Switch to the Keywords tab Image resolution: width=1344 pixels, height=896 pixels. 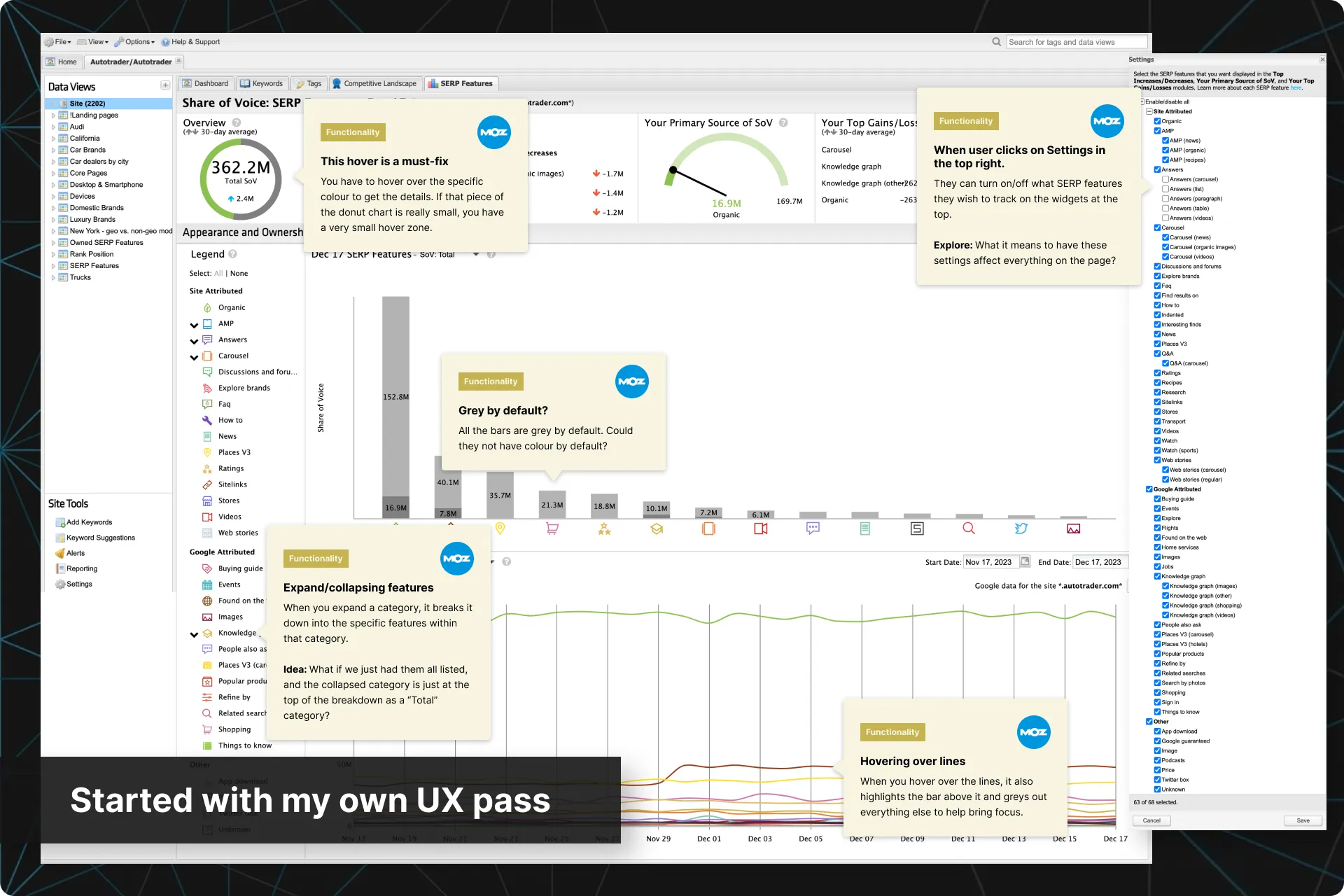click(261, 83)
